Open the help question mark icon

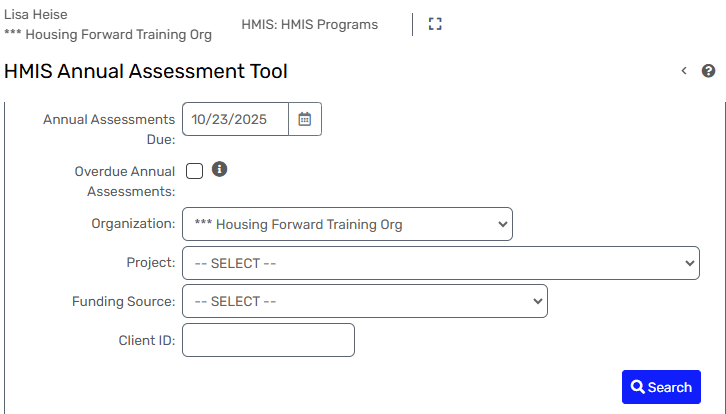(x=708, y=71)
